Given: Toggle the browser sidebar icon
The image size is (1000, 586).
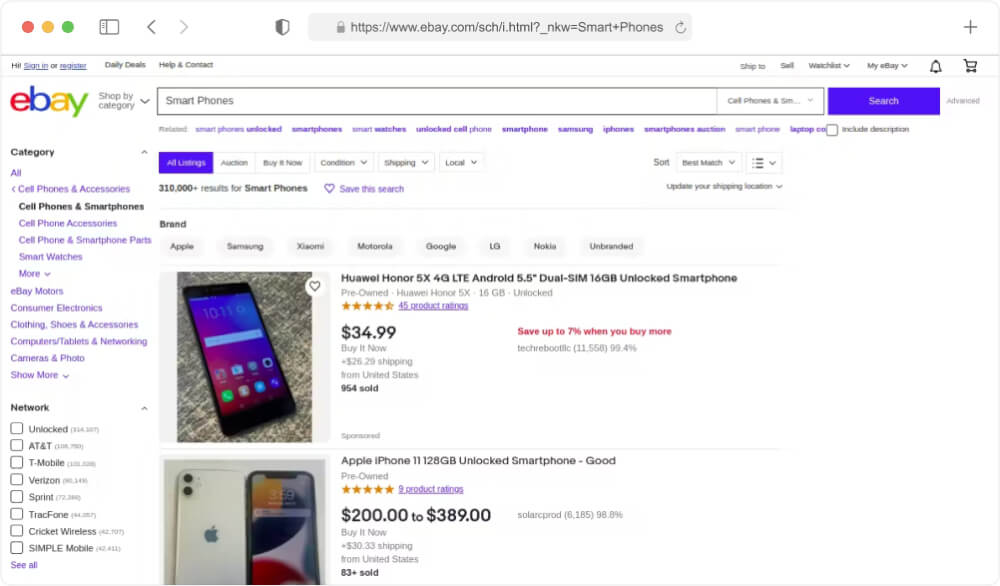Looking at the screenshot, I should 110,27.
